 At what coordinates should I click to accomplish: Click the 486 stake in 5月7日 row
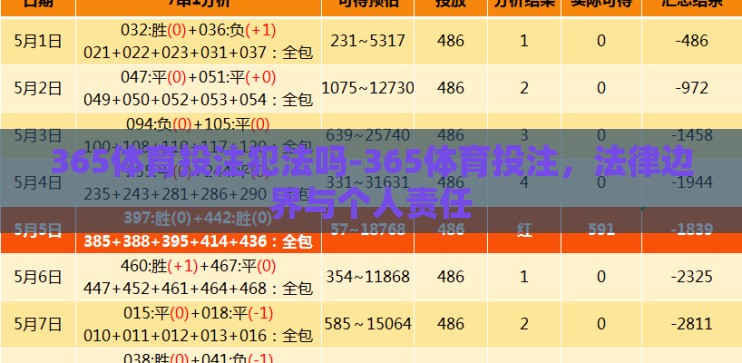coord(450,324)
